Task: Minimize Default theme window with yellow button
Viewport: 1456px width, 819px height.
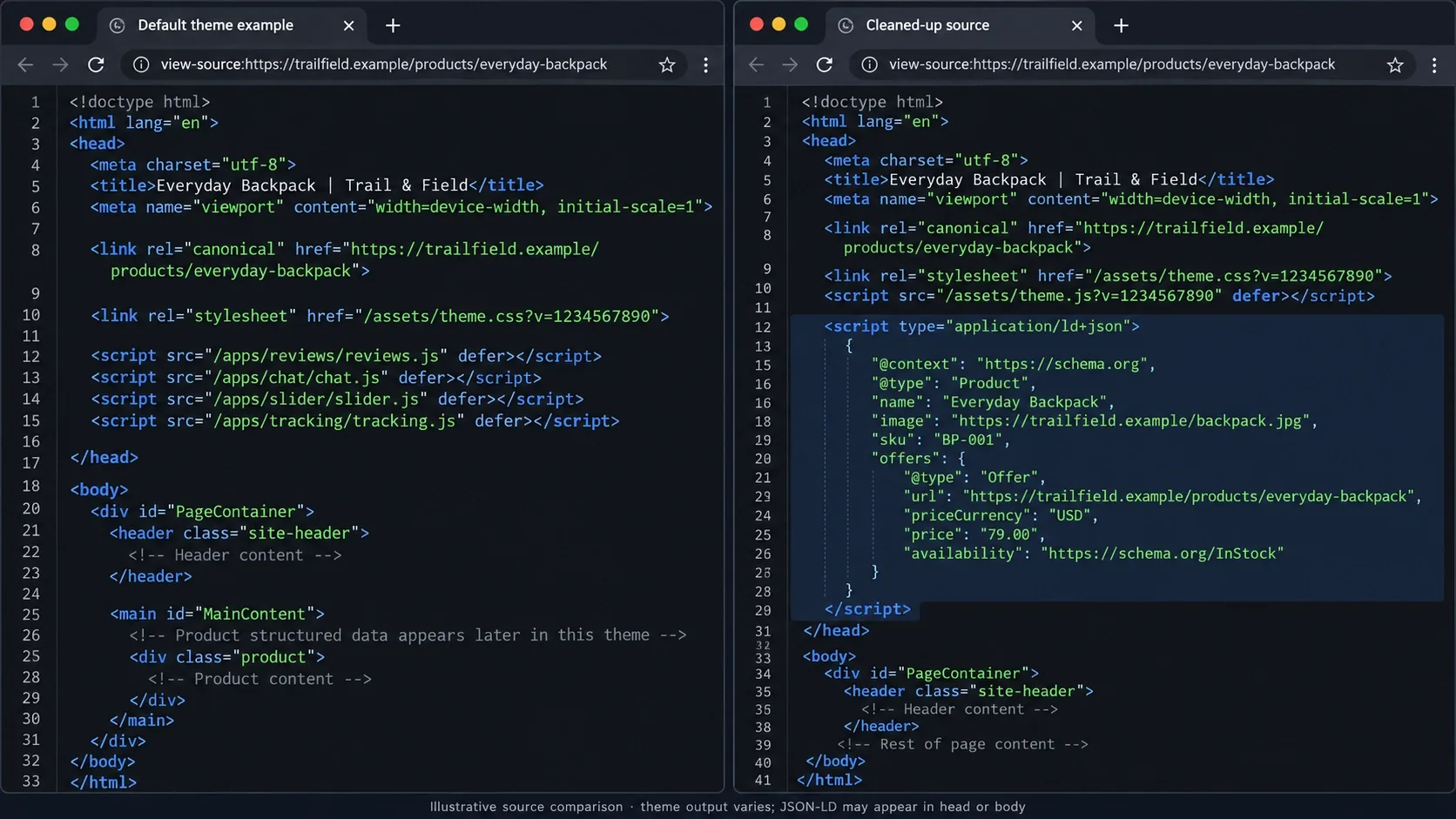Action: click(49, 24)
